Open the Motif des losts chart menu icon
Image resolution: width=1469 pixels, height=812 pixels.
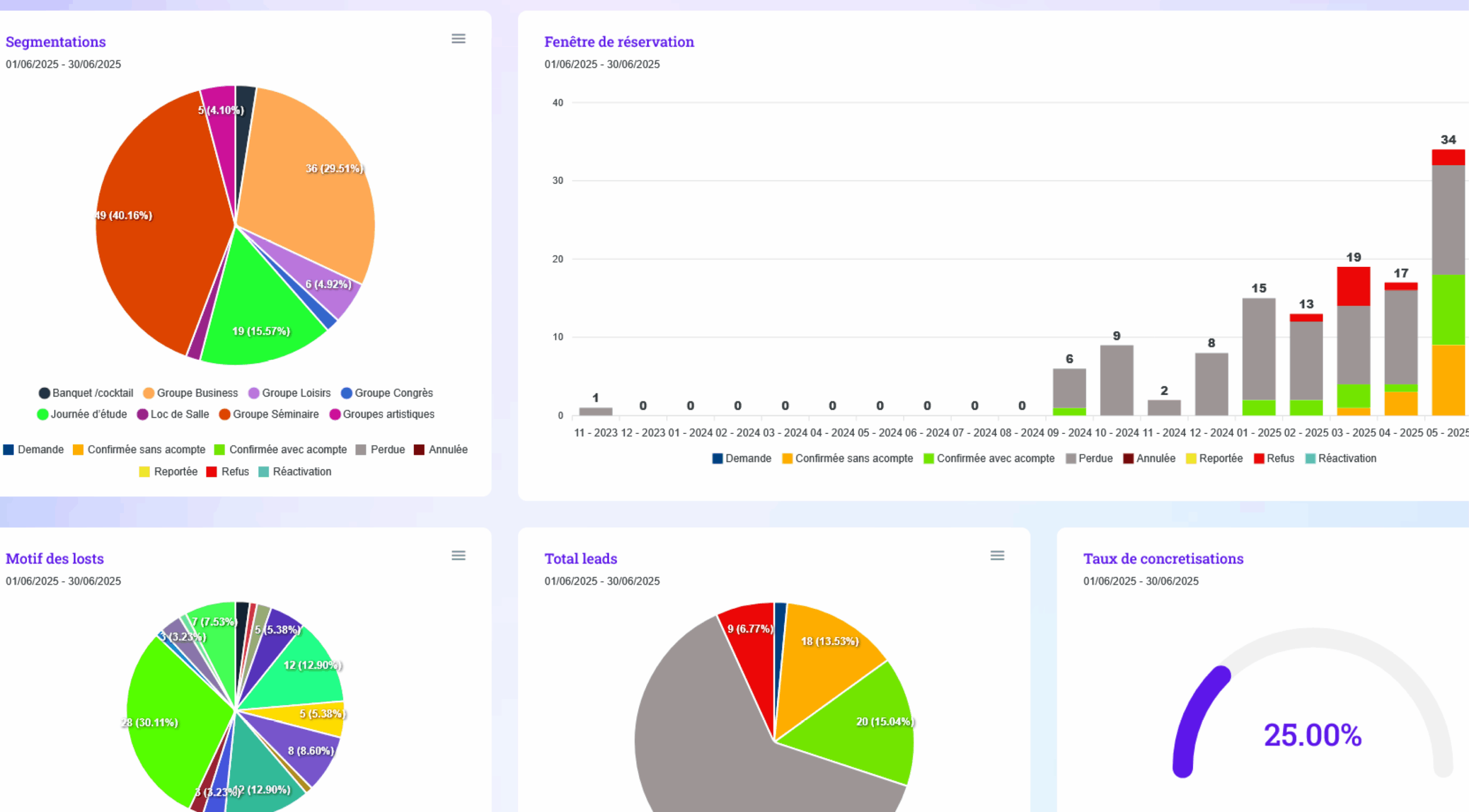tap(458, 555)
